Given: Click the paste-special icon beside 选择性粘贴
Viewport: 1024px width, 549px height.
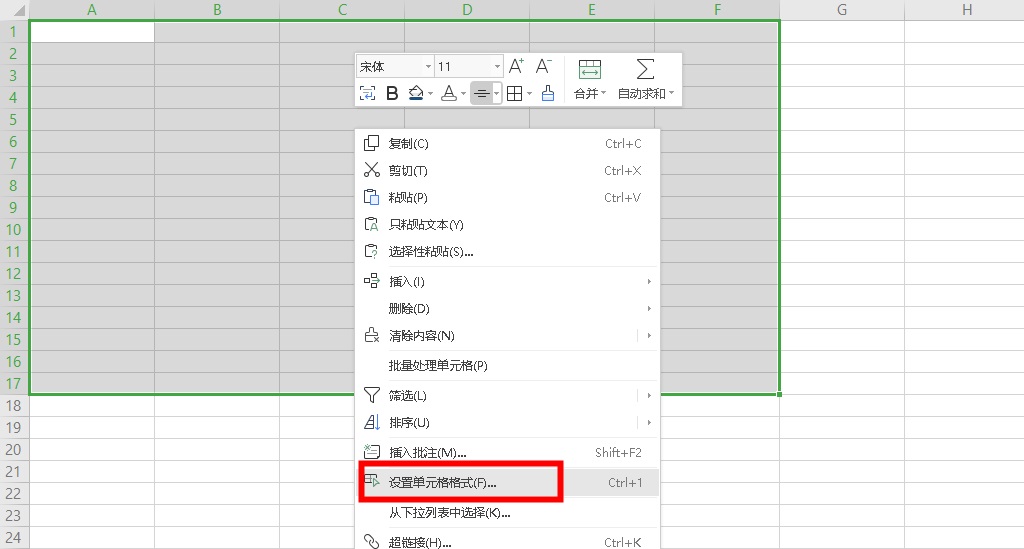Looking at the screenshot, I should (372, 251).
